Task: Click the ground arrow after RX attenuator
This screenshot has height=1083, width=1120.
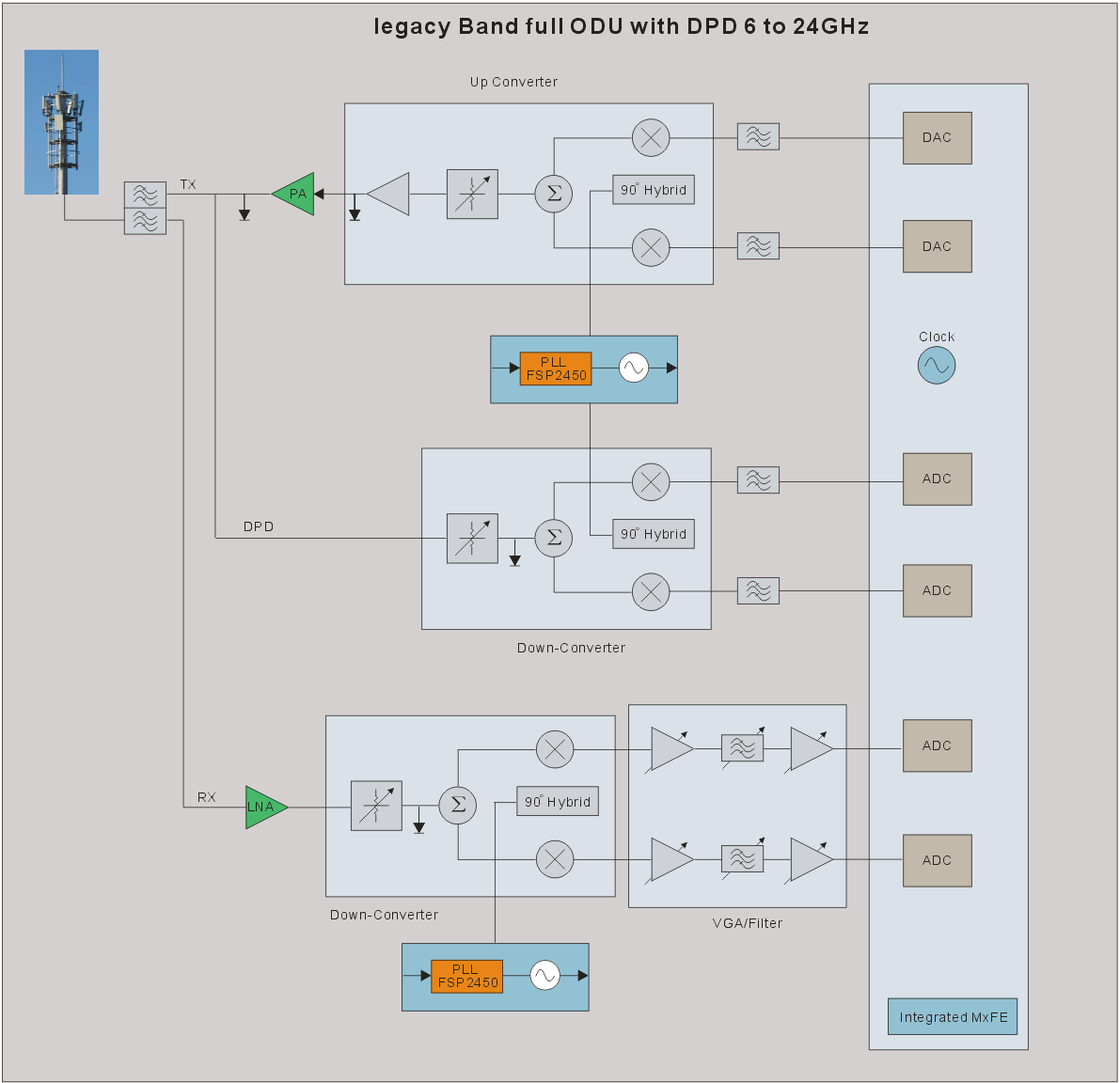Action: point(419,820)
